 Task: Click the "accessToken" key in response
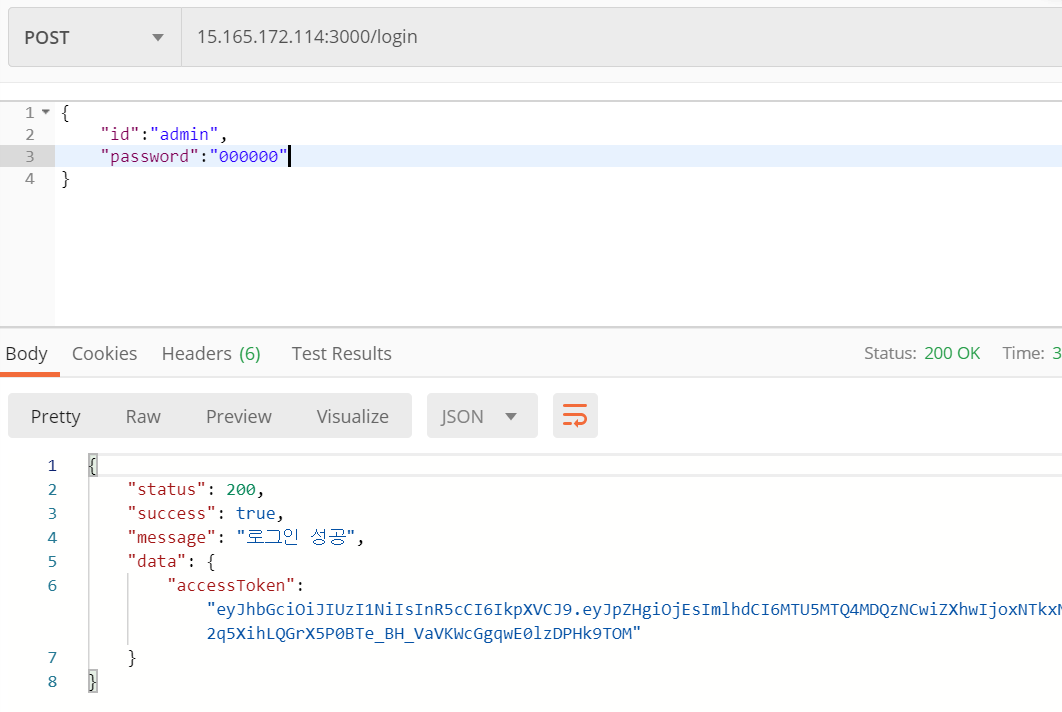click(231, 585)
